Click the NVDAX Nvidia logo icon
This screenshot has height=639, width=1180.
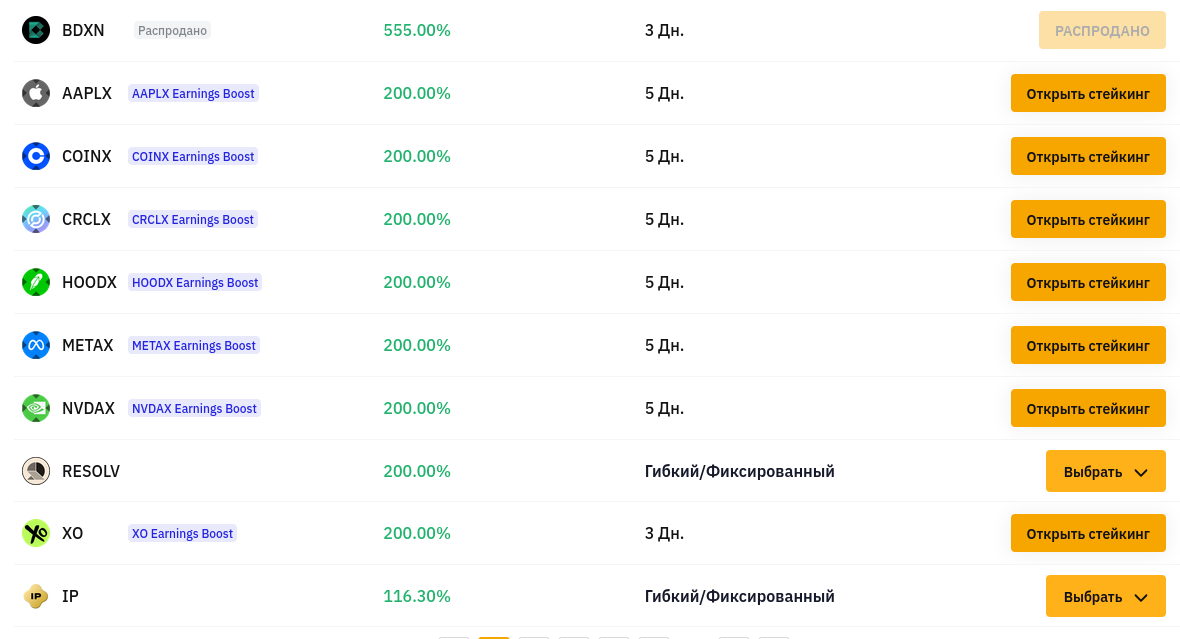pos(35,408)
